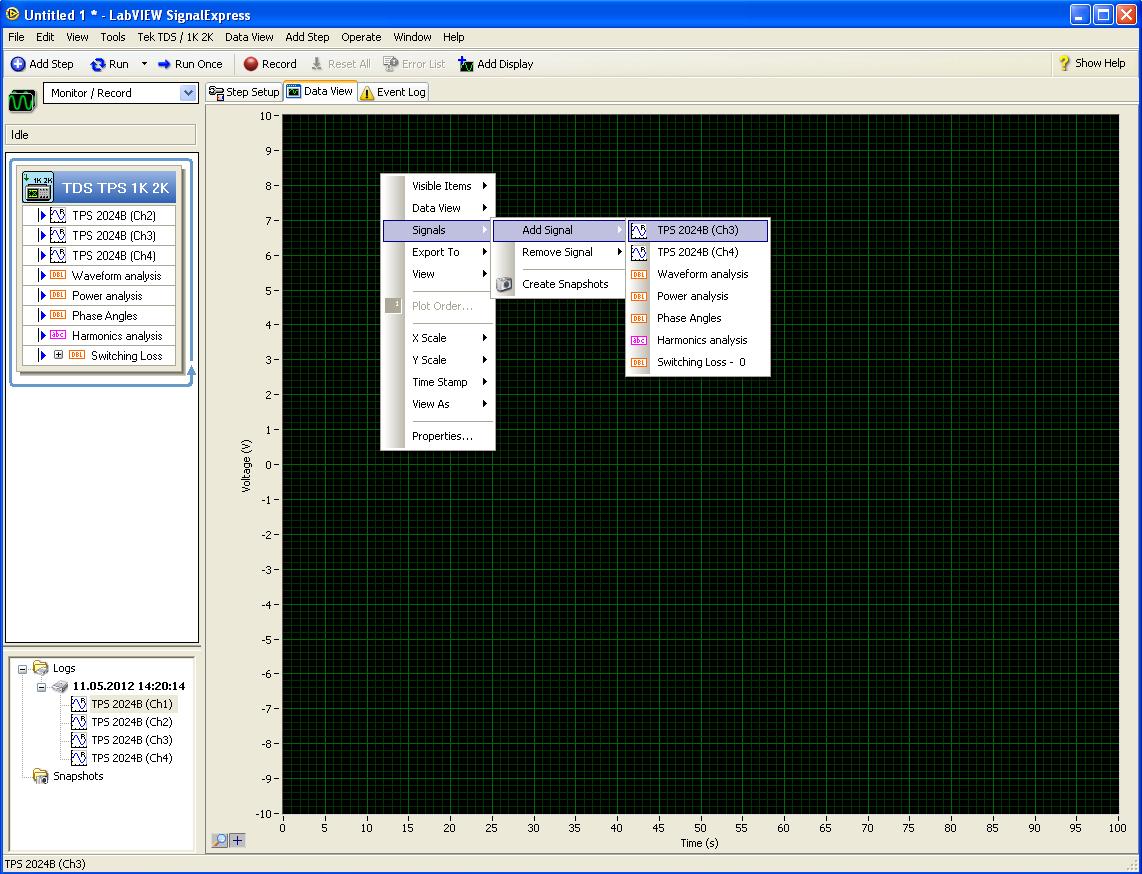
Task: Select step output TPS 2024B (Ch3)
Action: point(99,235)
